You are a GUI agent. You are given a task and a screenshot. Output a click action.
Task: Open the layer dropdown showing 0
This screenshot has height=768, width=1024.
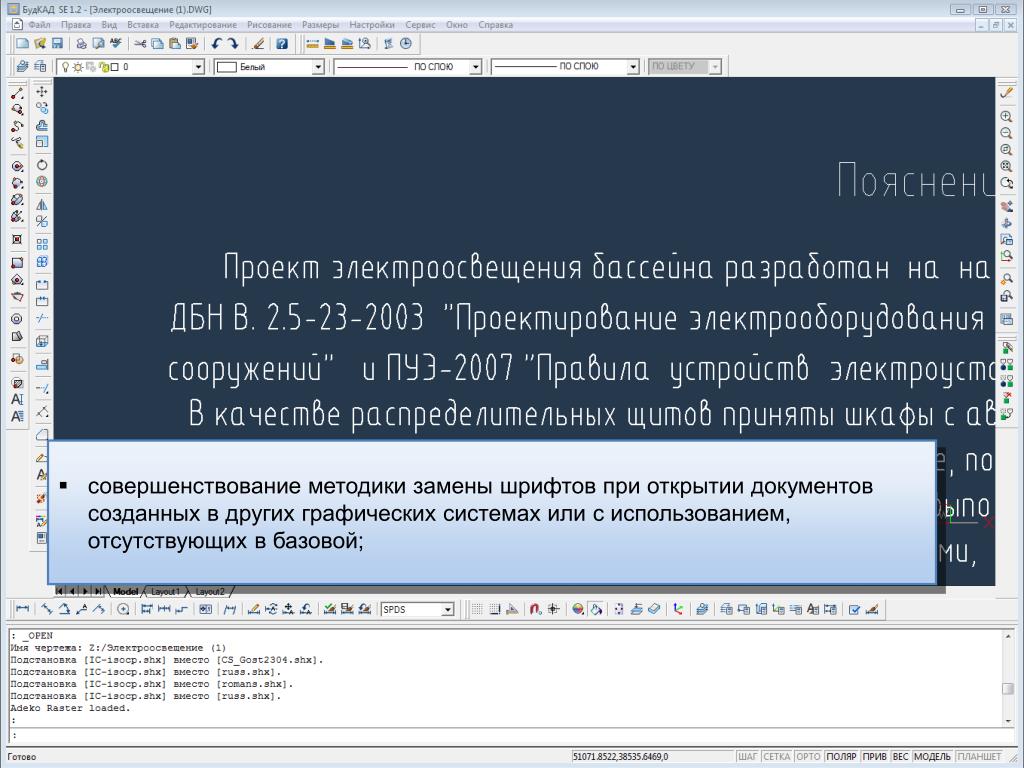pos(199,67)
